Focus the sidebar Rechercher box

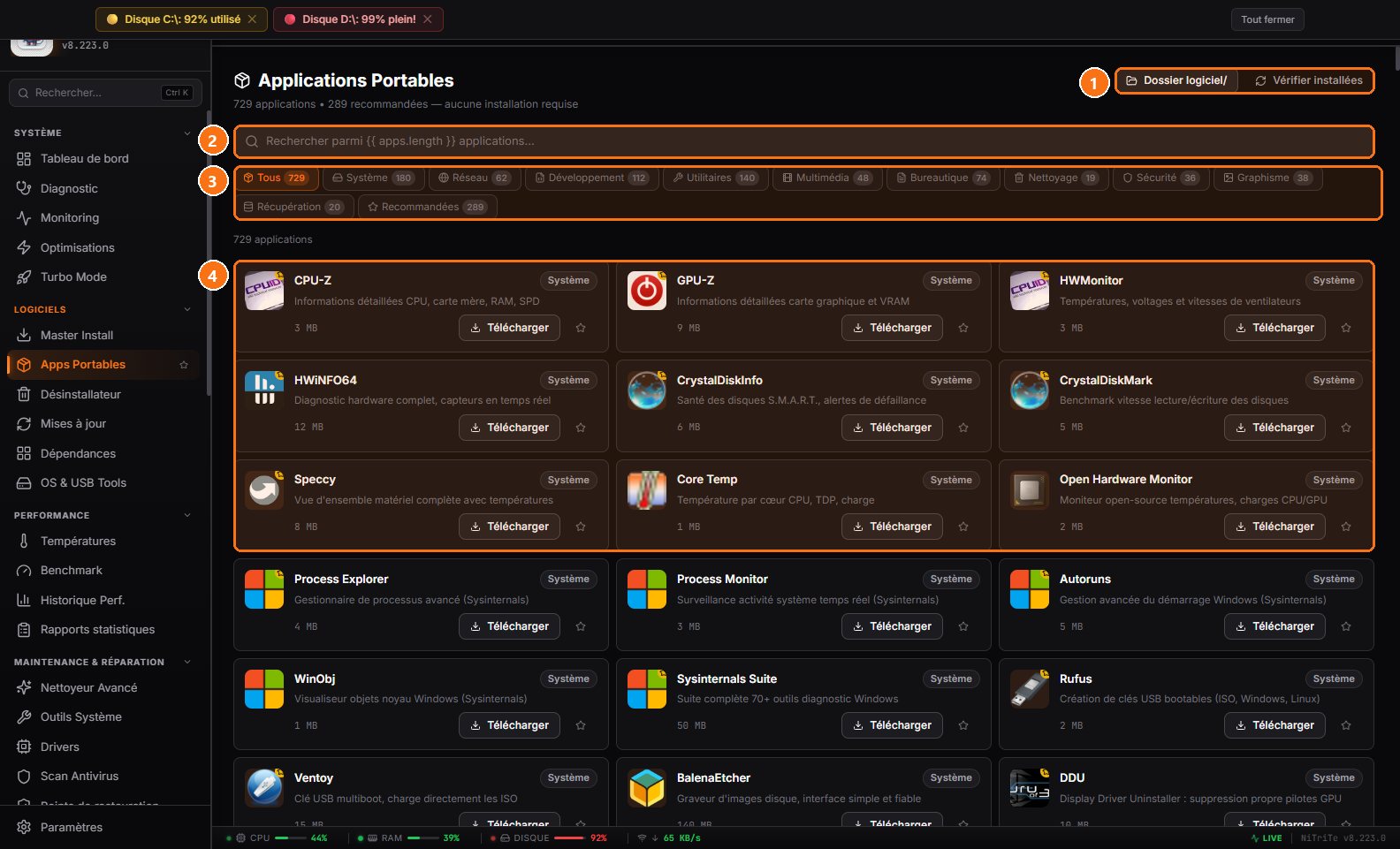(105, 93)
